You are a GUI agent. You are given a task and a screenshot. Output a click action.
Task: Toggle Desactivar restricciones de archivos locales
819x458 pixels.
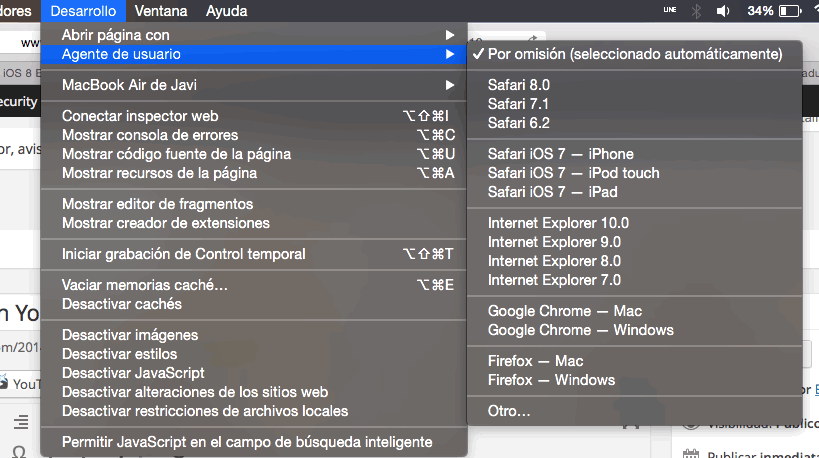tap(254, 411)
